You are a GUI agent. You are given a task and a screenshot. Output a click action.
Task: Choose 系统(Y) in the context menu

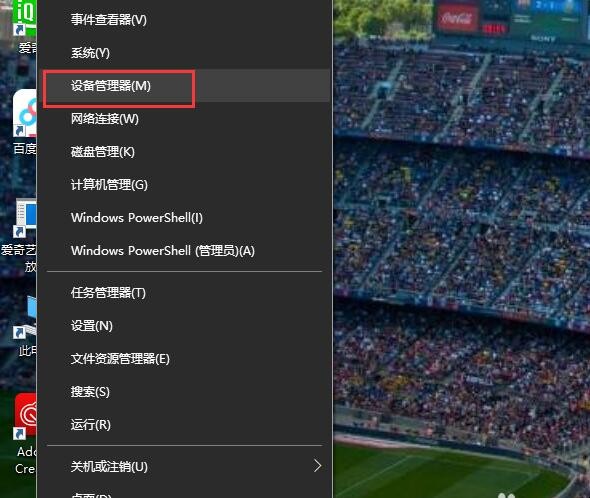(184, 53)
